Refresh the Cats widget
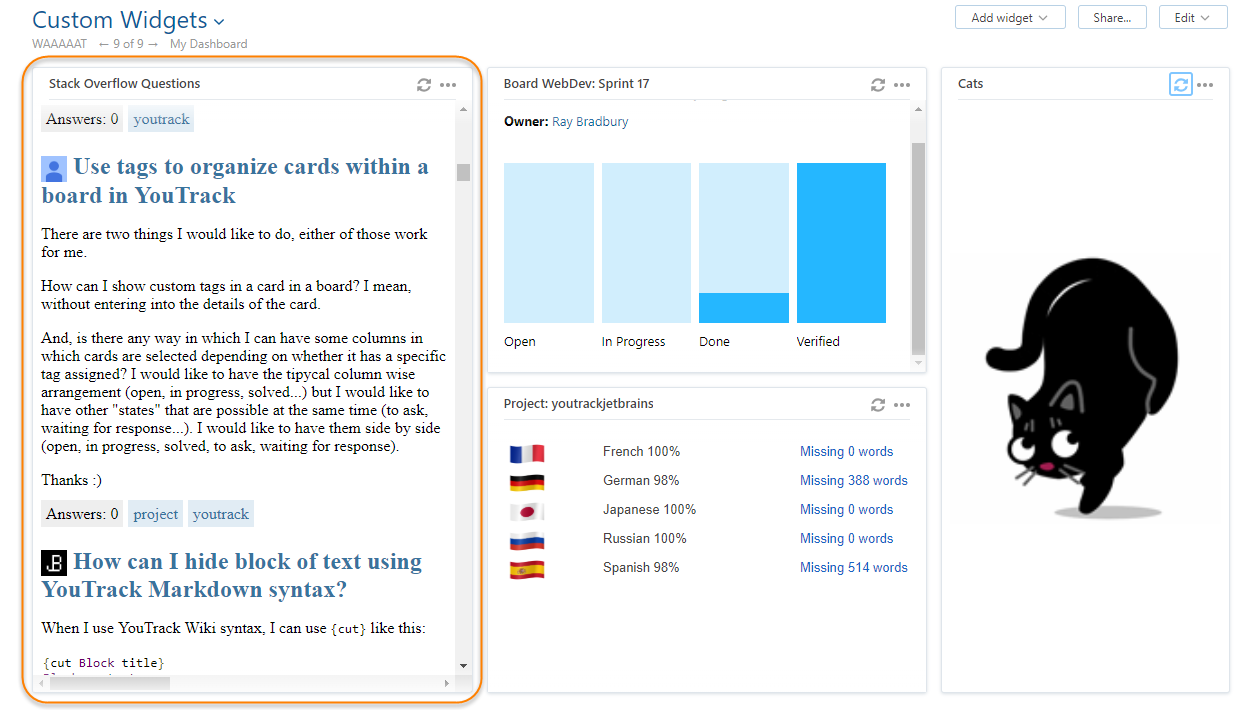 [1181, 85]
